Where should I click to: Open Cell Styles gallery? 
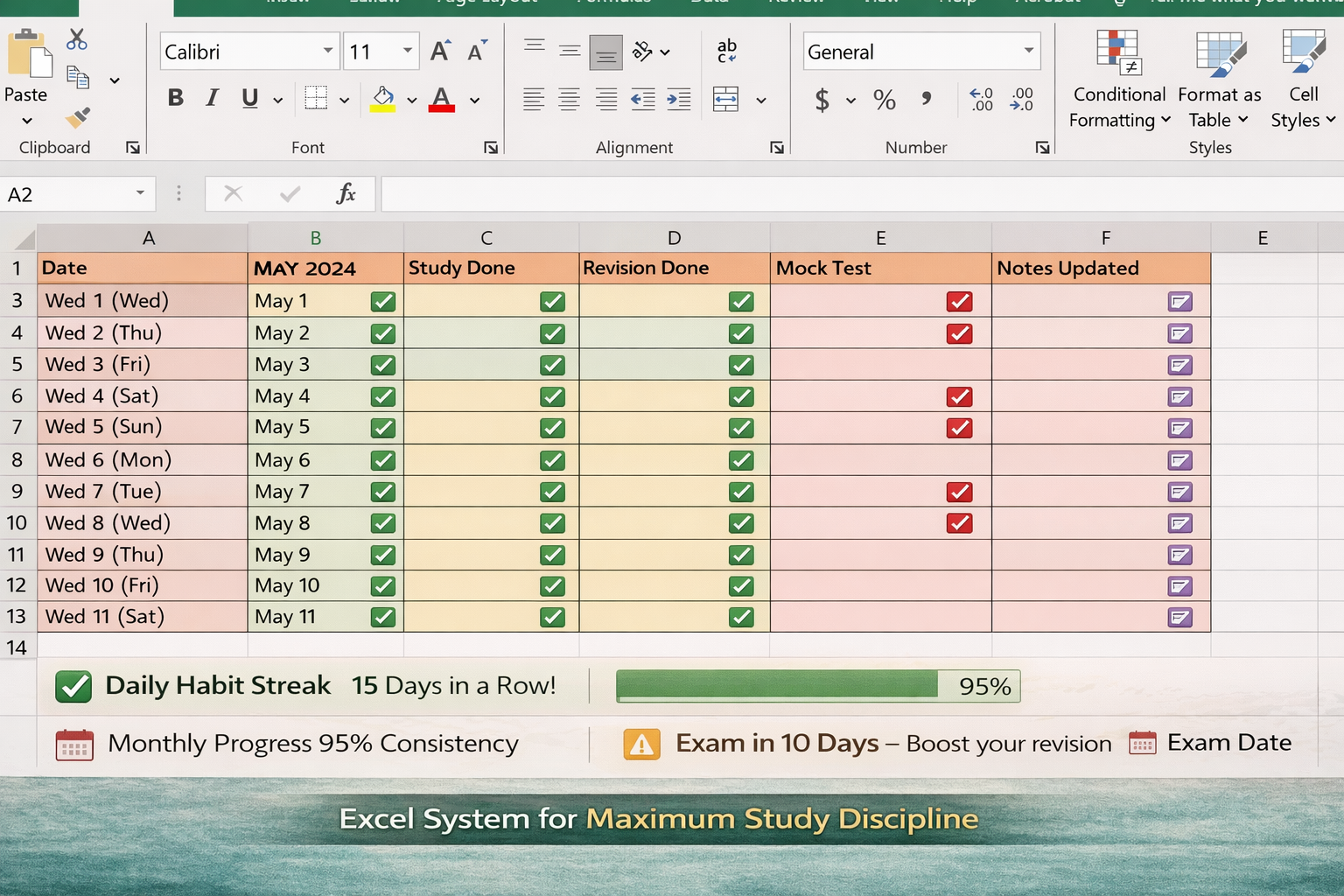(1303, 80)
